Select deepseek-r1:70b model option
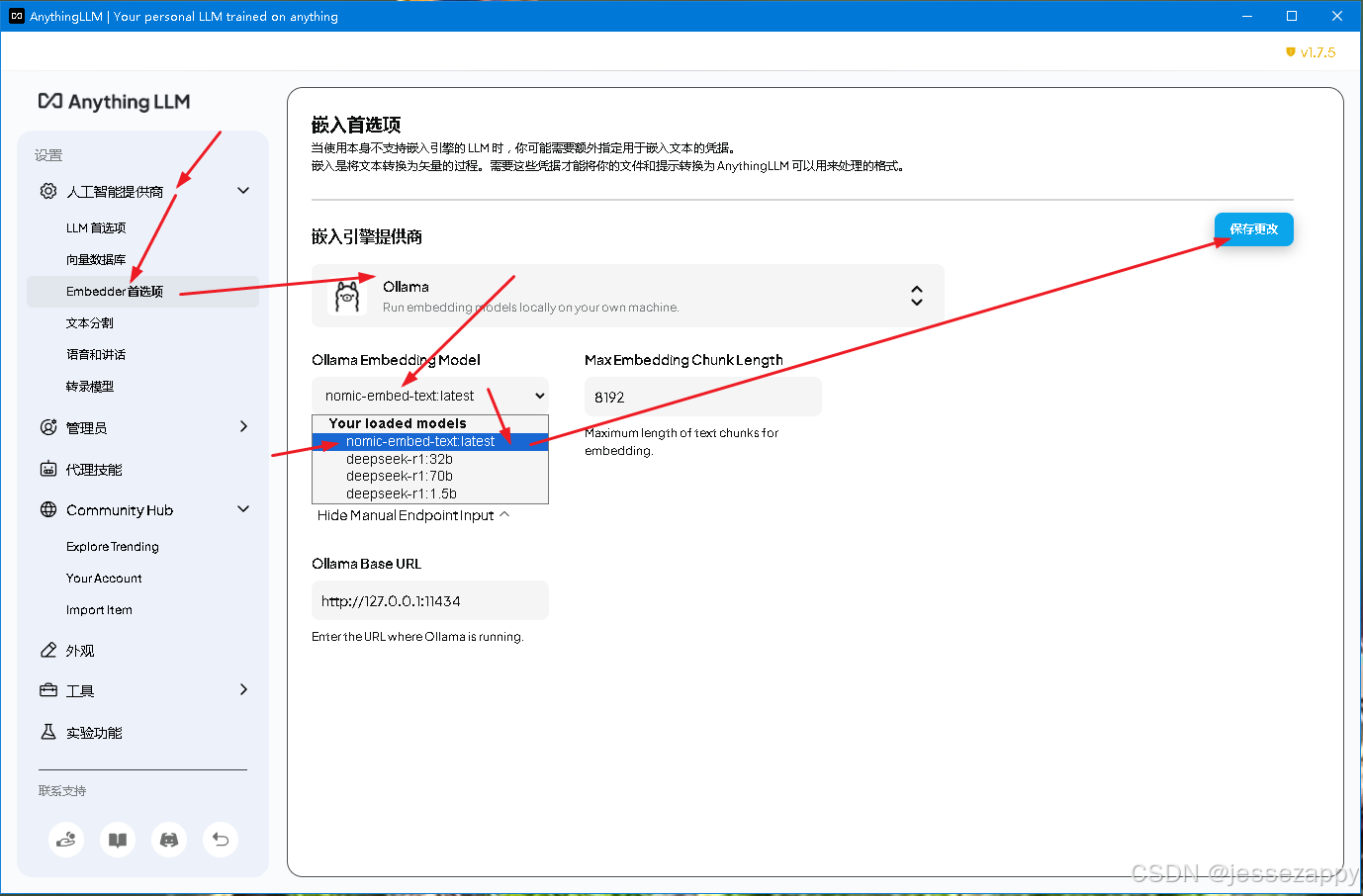 coord(430,476)
